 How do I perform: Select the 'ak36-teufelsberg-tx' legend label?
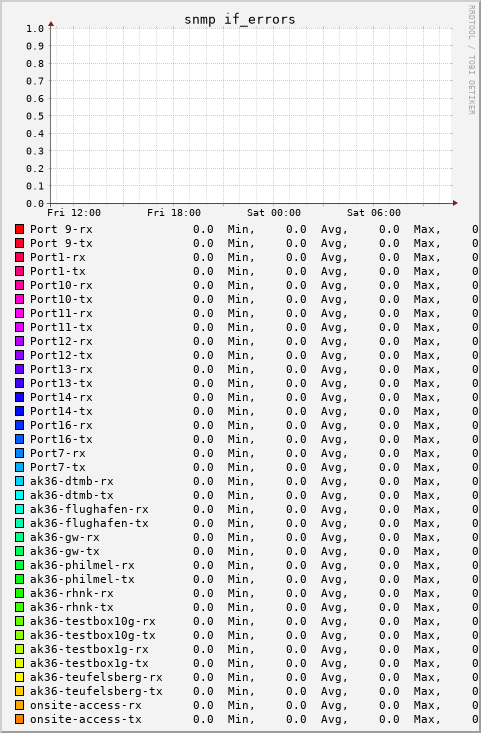[x=96, y=691]
